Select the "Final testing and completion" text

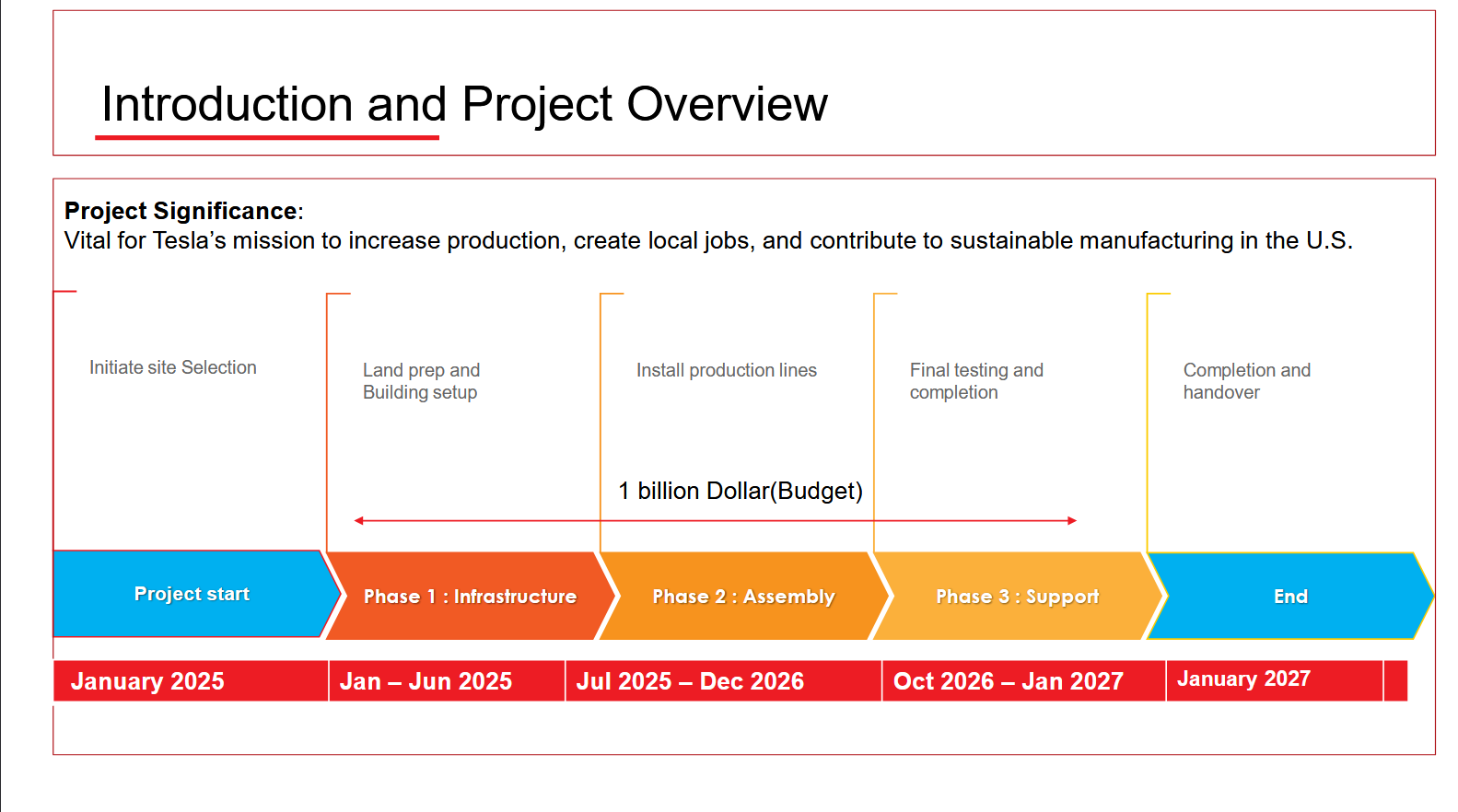[975, 381]
